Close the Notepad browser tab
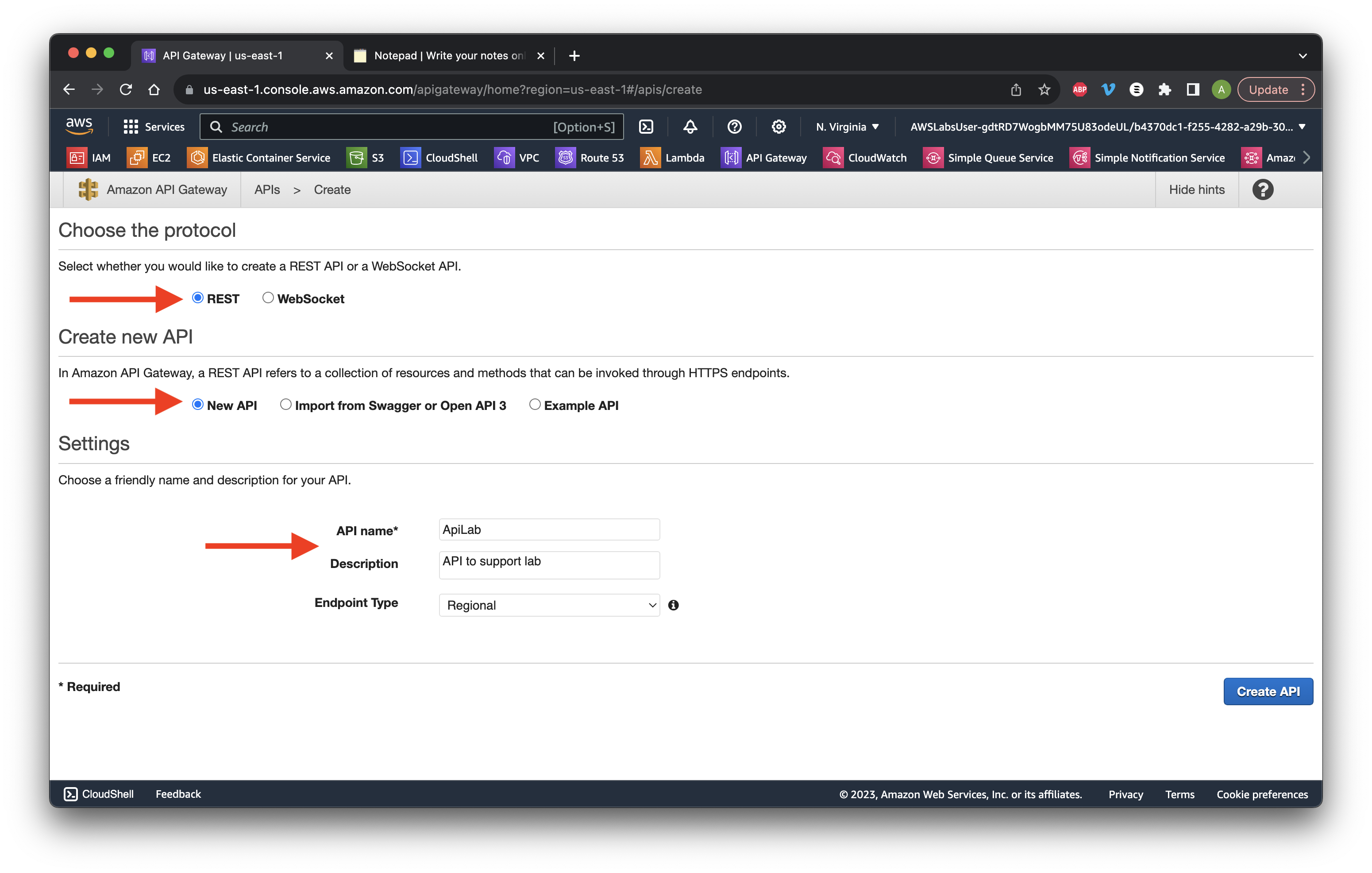The image size is (1372, 873). click(x=541, y=56)
